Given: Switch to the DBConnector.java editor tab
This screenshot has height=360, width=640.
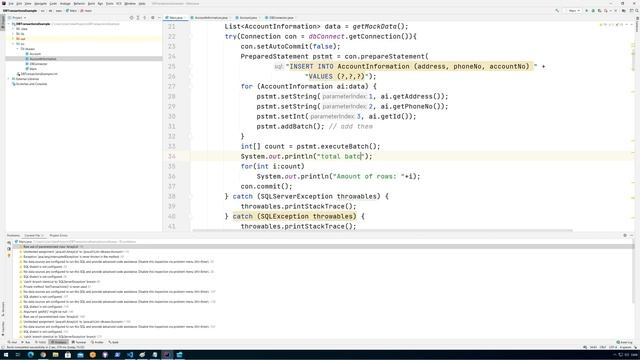Looking at the screenshot, I should 280,18.
